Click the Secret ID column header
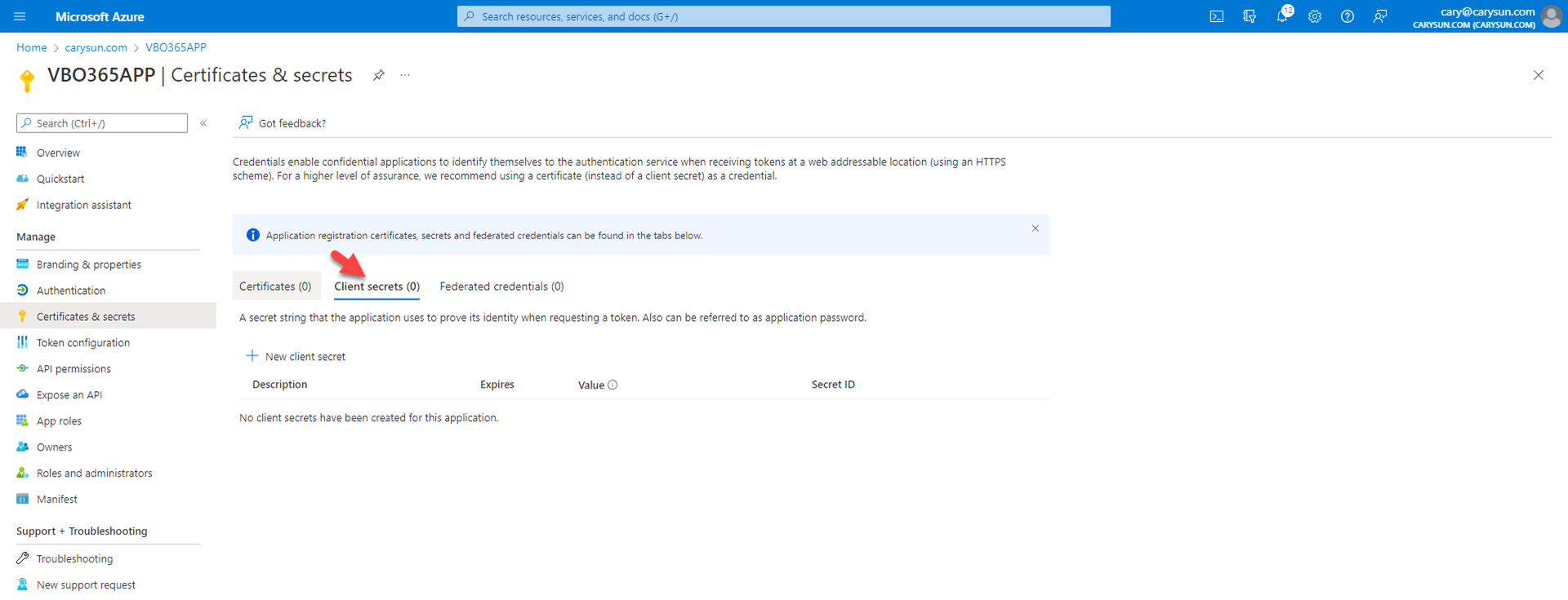Viewport: 1568px width, 600px height. pyautogui.click(x=833, y=384)
